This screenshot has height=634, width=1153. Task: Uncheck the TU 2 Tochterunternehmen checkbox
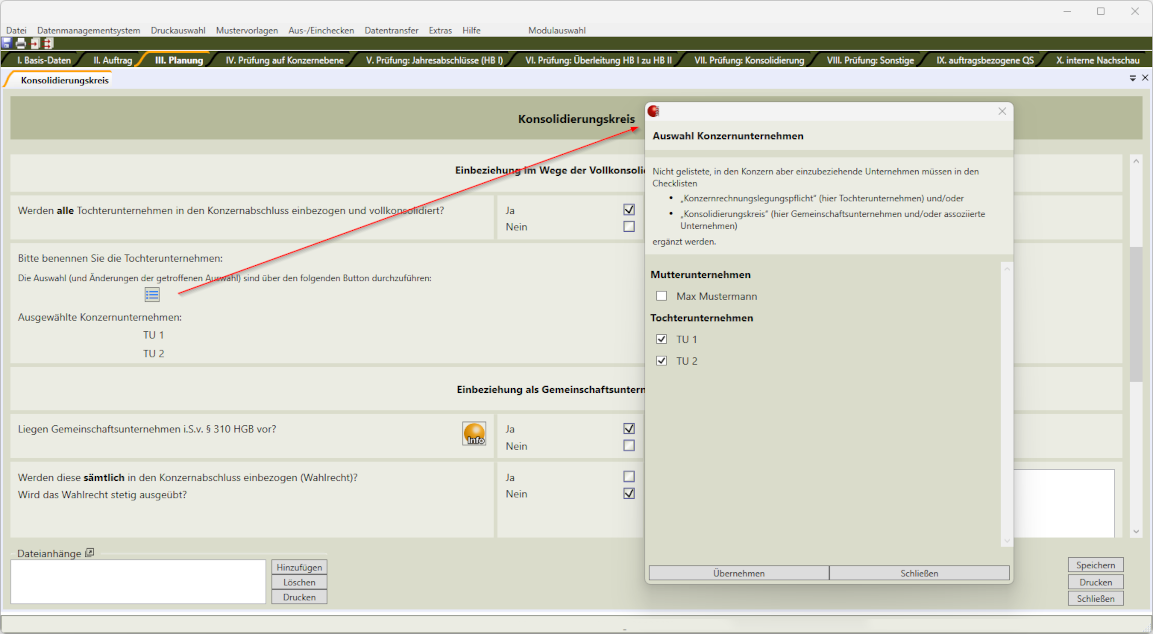(661, 361)
